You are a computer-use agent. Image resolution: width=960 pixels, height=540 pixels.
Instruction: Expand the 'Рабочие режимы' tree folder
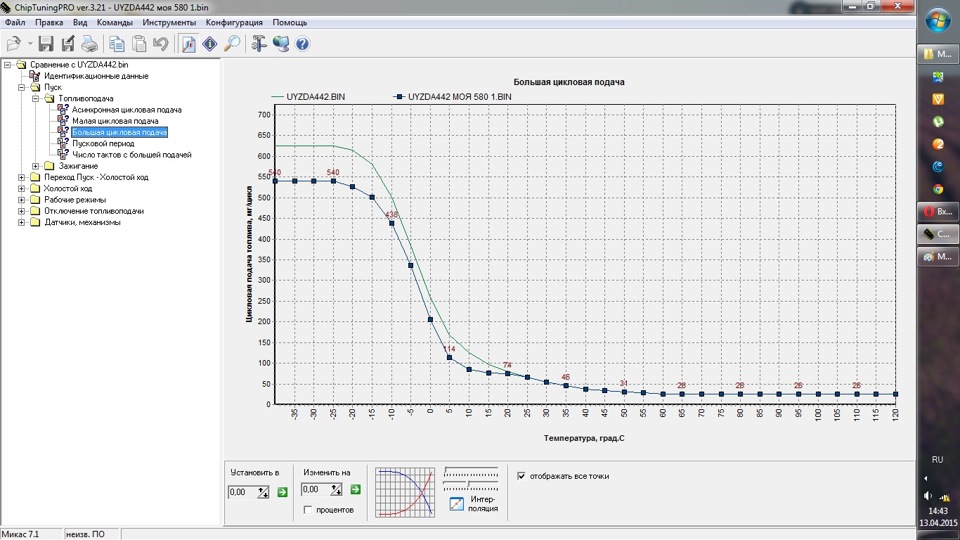(x=22, y=200)
